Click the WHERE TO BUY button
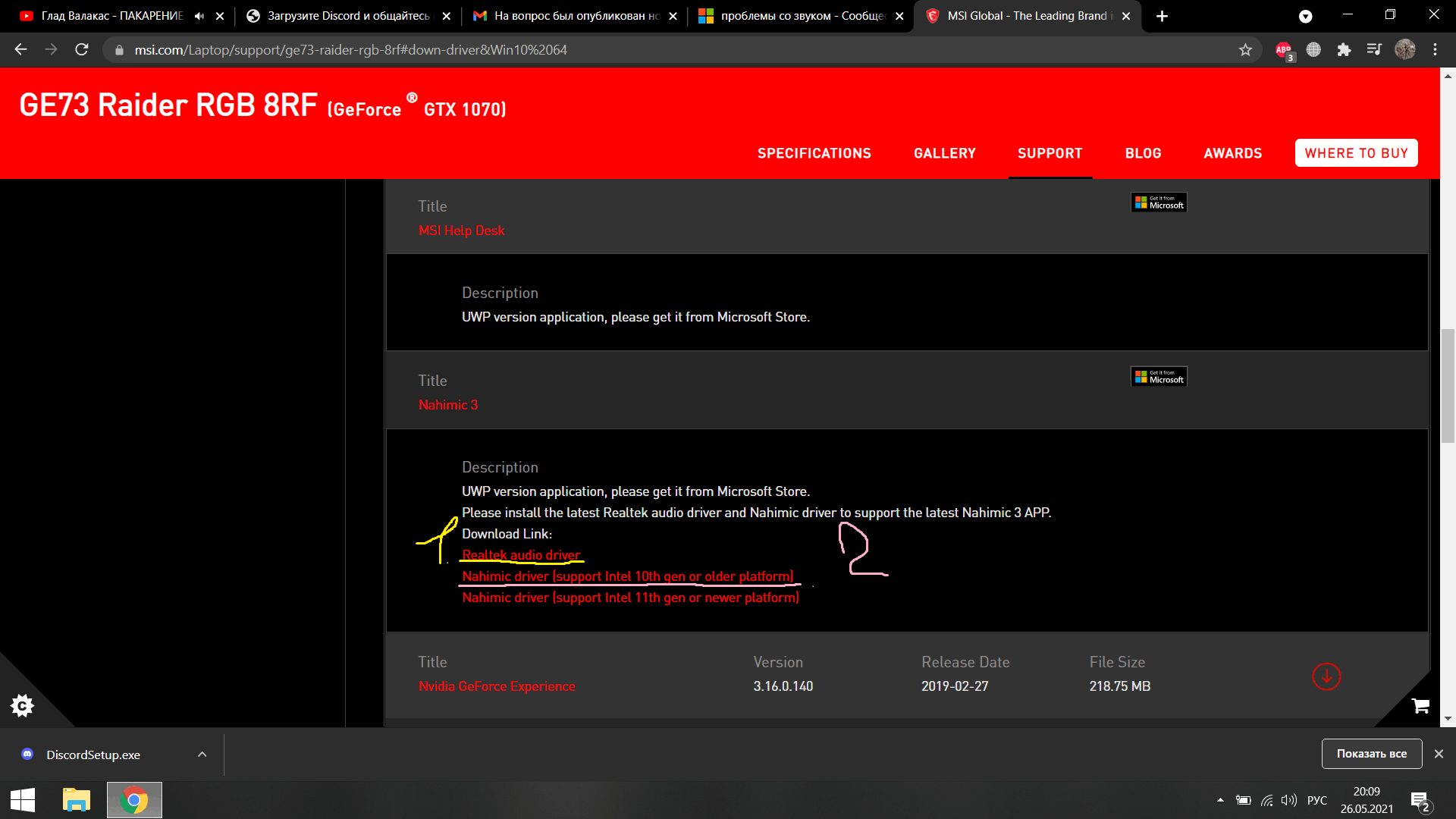Image resolution: width=1456 pixels, height=819 pixels. point(1356,153)
